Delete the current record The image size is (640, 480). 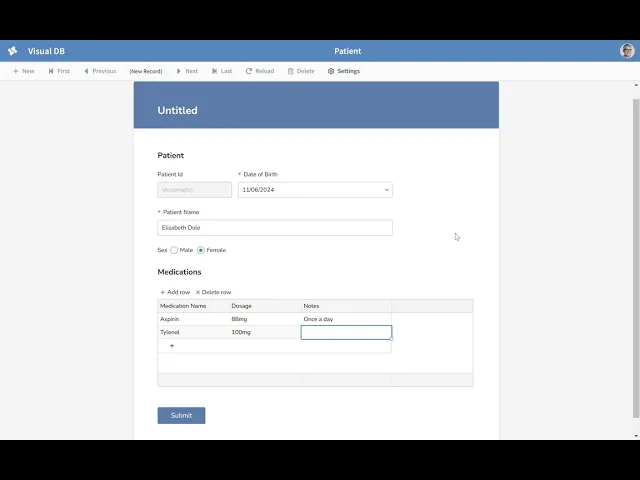point(301,71)
